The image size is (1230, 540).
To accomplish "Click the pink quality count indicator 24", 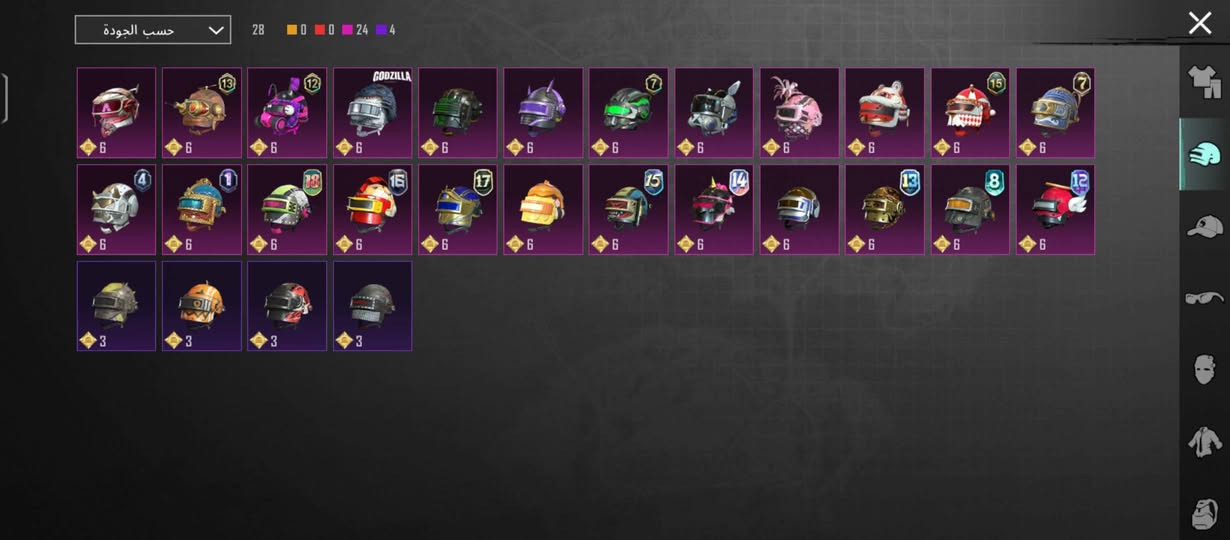I will [355, 30].
